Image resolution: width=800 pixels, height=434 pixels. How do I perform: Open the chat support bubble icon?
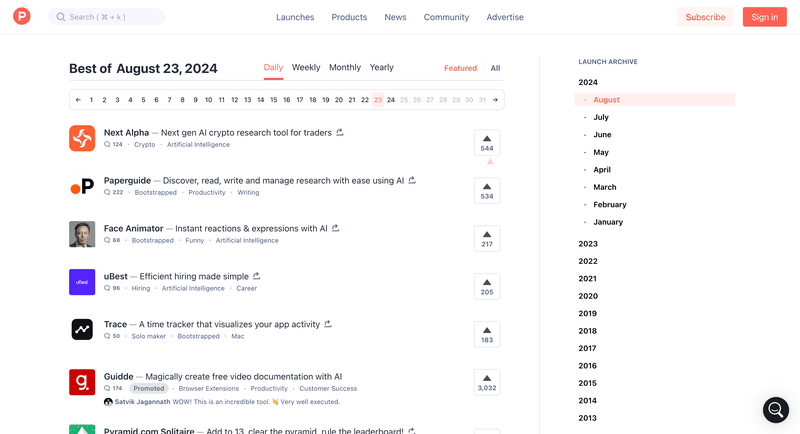click(x=776, y=410)
